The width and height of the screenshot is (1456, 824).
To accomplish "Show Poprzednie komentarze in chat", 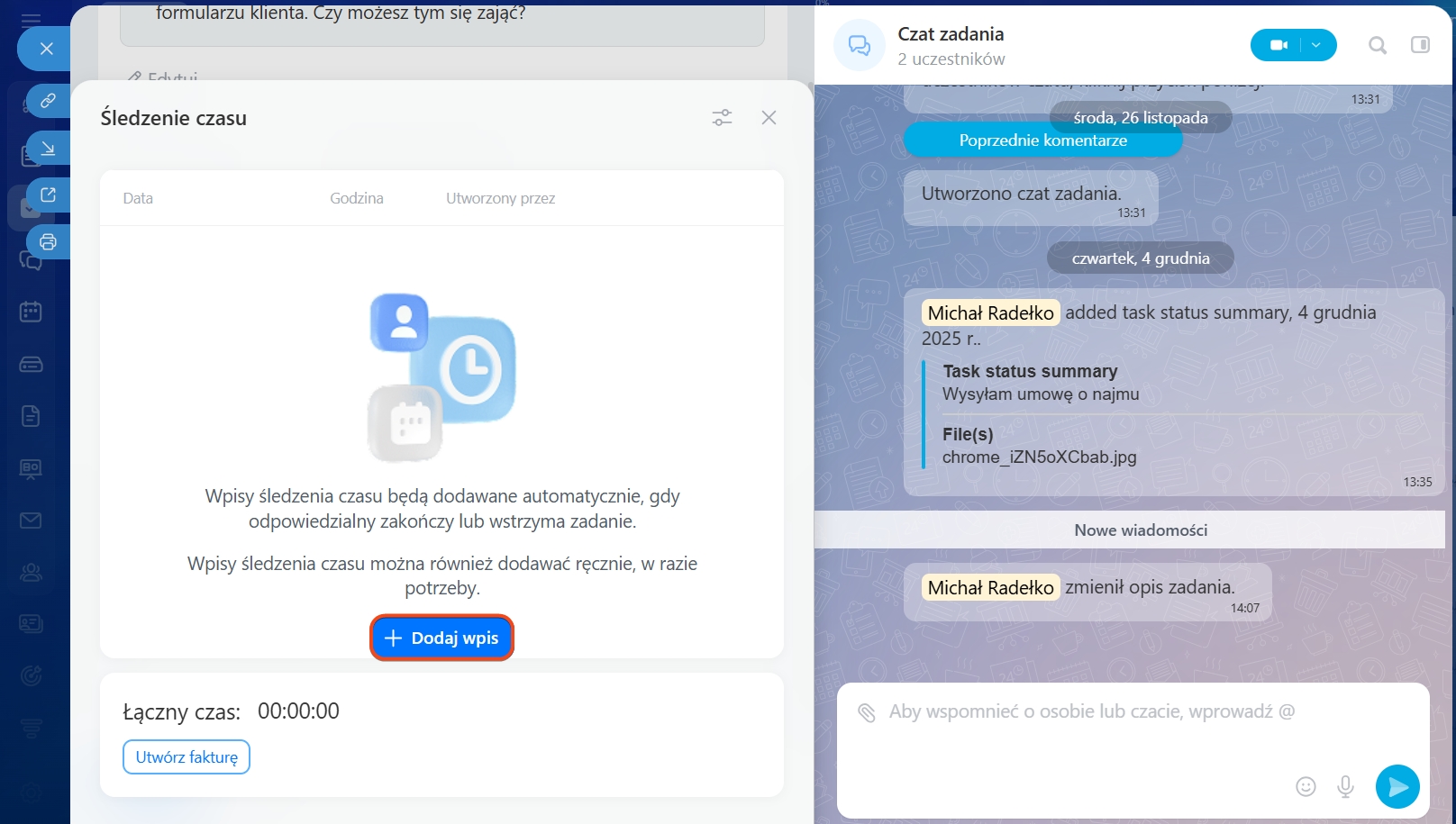I will click(x=1042, y=140).
